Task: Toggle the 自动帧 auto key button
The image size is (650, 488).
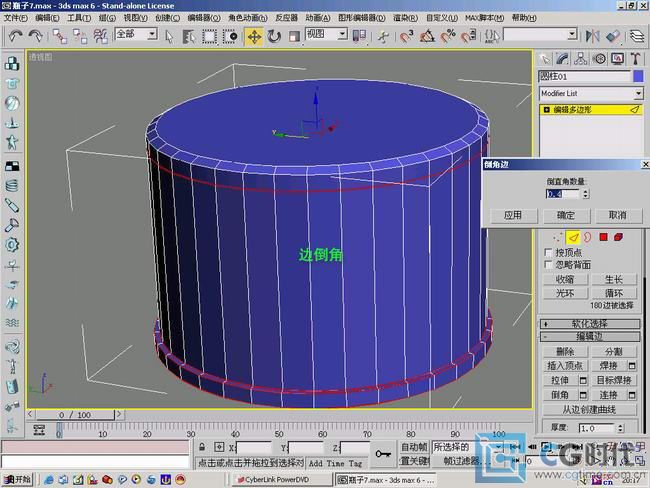Action: tap(414, 447)
